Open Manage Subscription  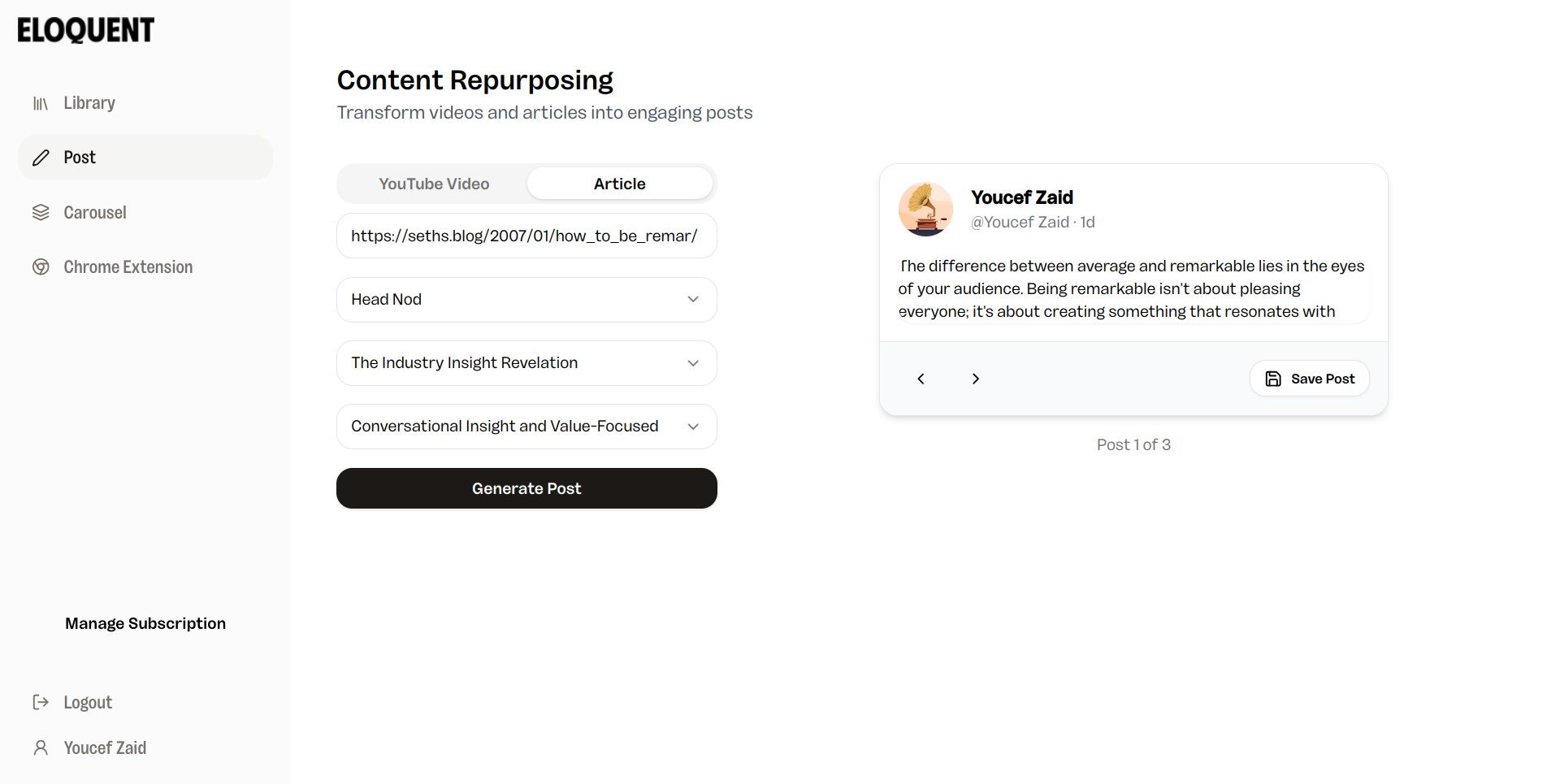point(145,623)
